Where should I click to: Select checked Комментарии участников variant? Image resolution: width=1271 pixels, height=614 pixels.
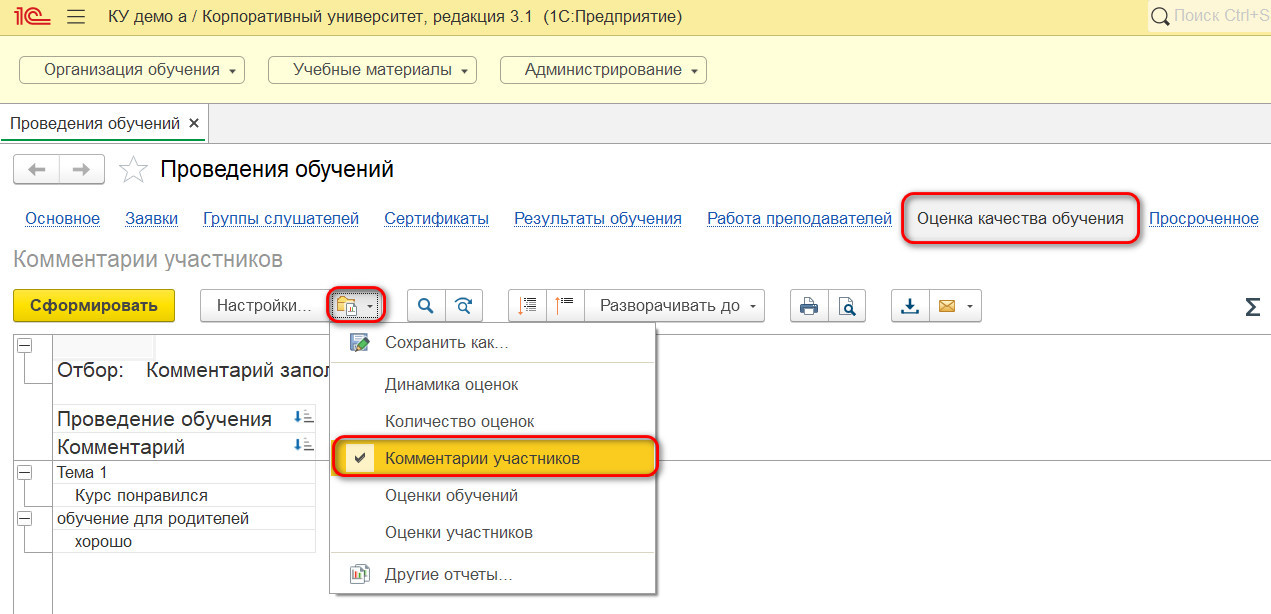[x=494, y=458]
